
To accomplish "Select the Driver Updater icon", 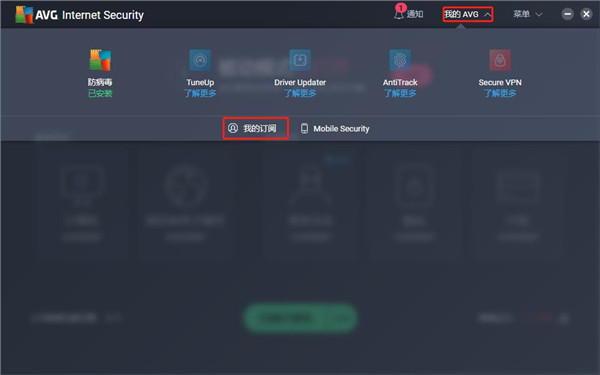I will pos(300,60).
